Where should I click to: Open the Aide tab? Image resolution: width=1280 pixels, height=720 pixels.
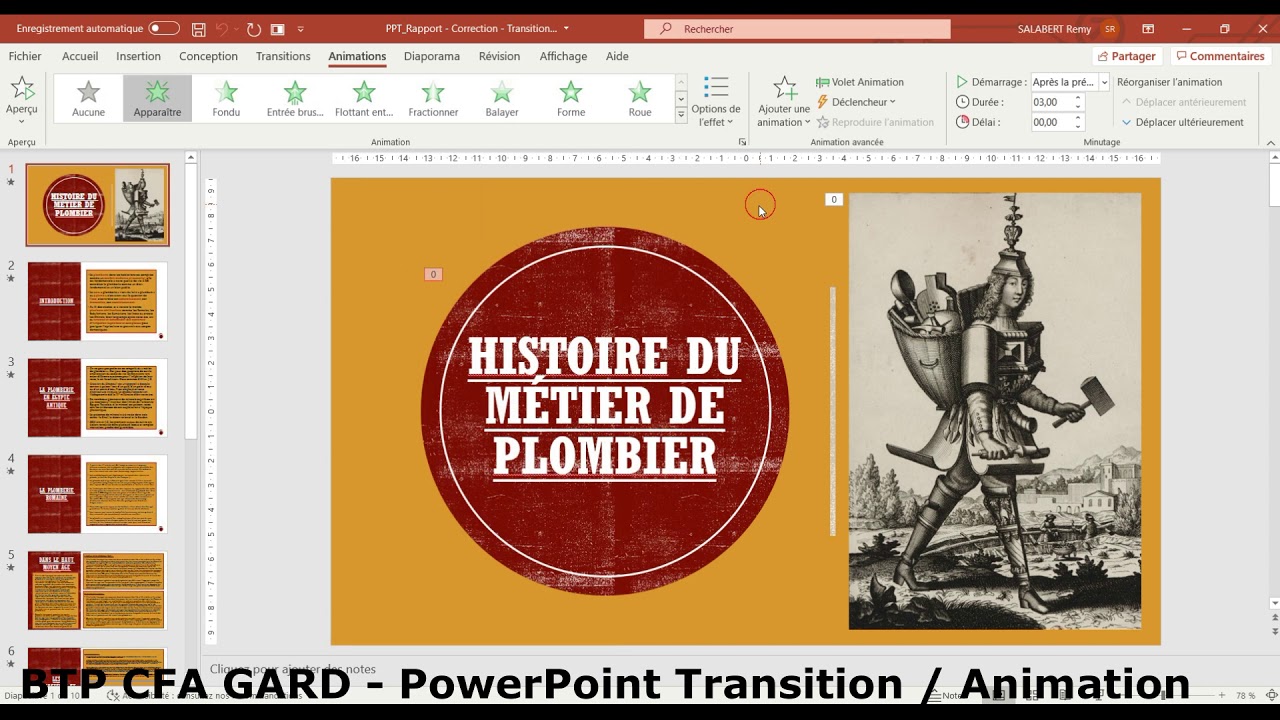[617, 56]
